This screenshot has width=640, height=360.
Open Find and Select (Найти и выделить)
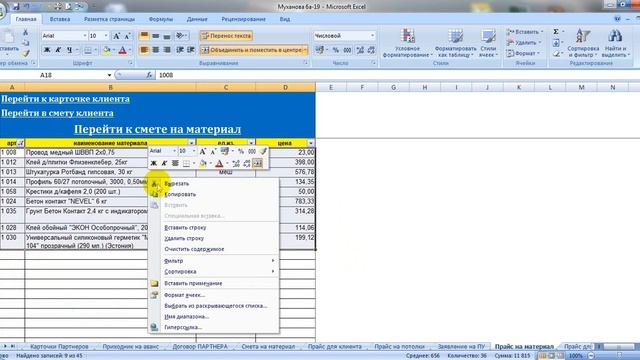[x=615, y=43]
